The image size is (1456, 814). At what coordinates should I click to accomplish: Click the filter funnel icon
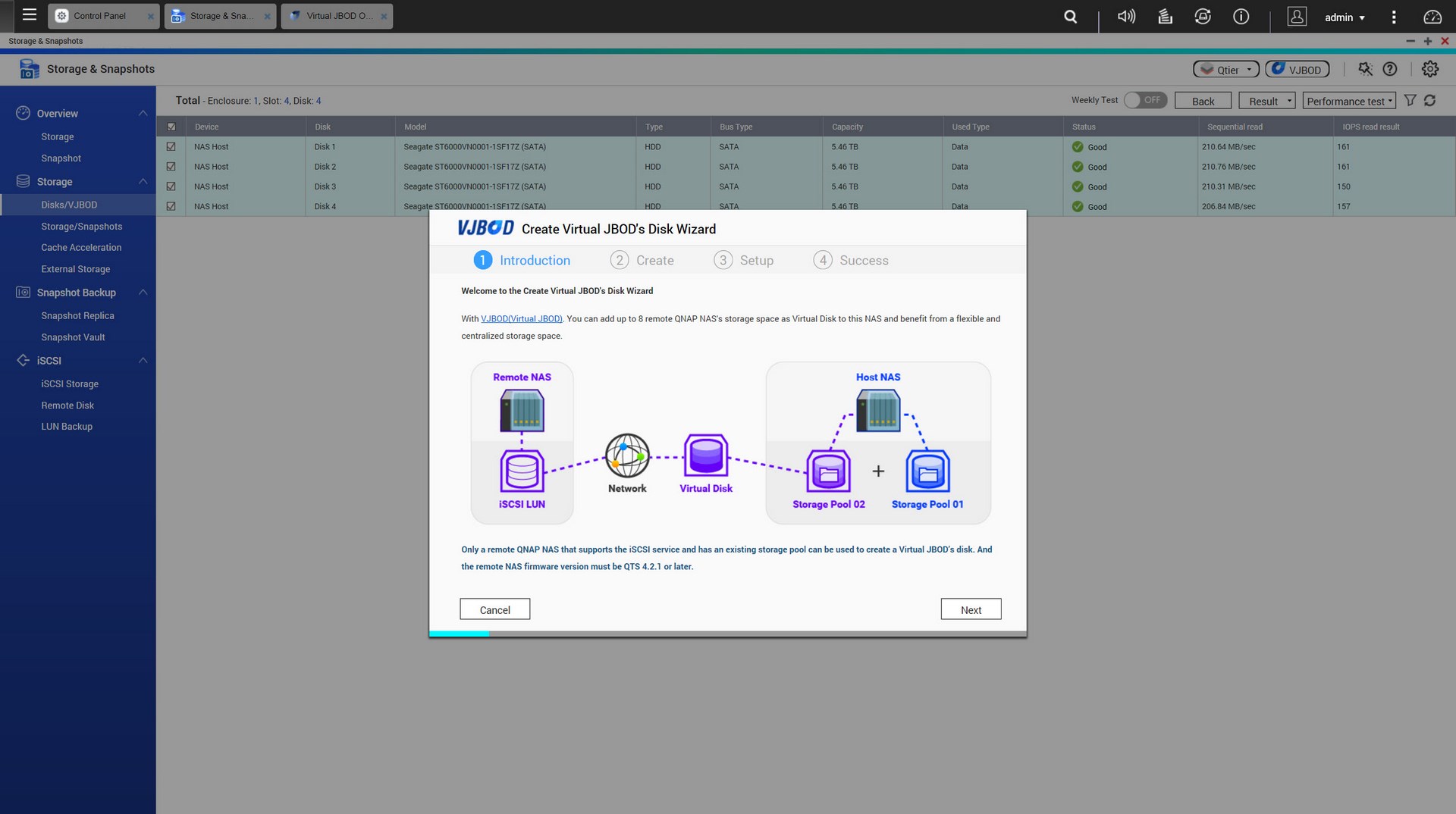[1410, 100]
